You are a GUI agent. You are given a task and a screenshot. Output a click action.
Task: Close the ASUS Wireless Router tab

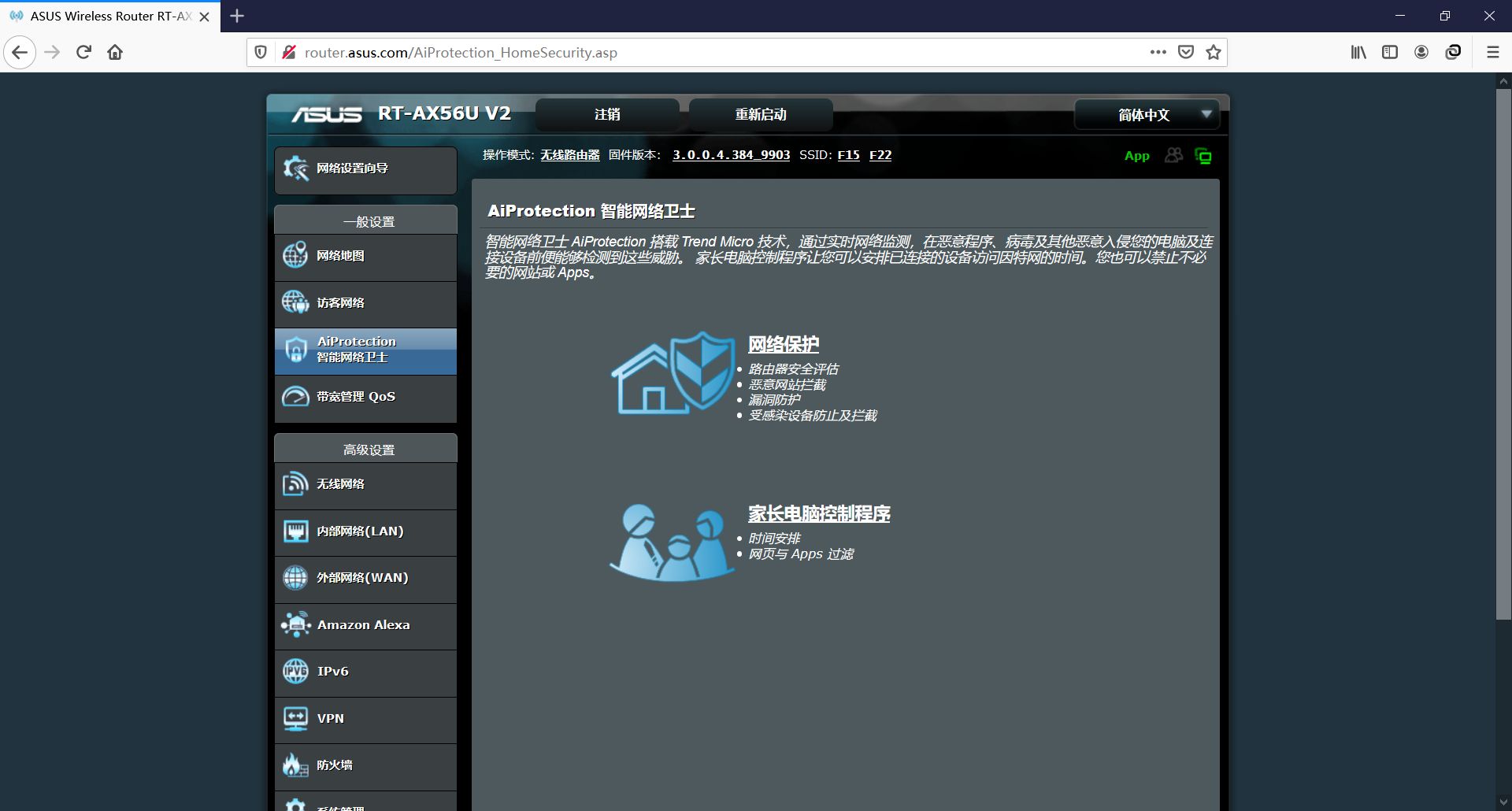click(x=205, y=17)
